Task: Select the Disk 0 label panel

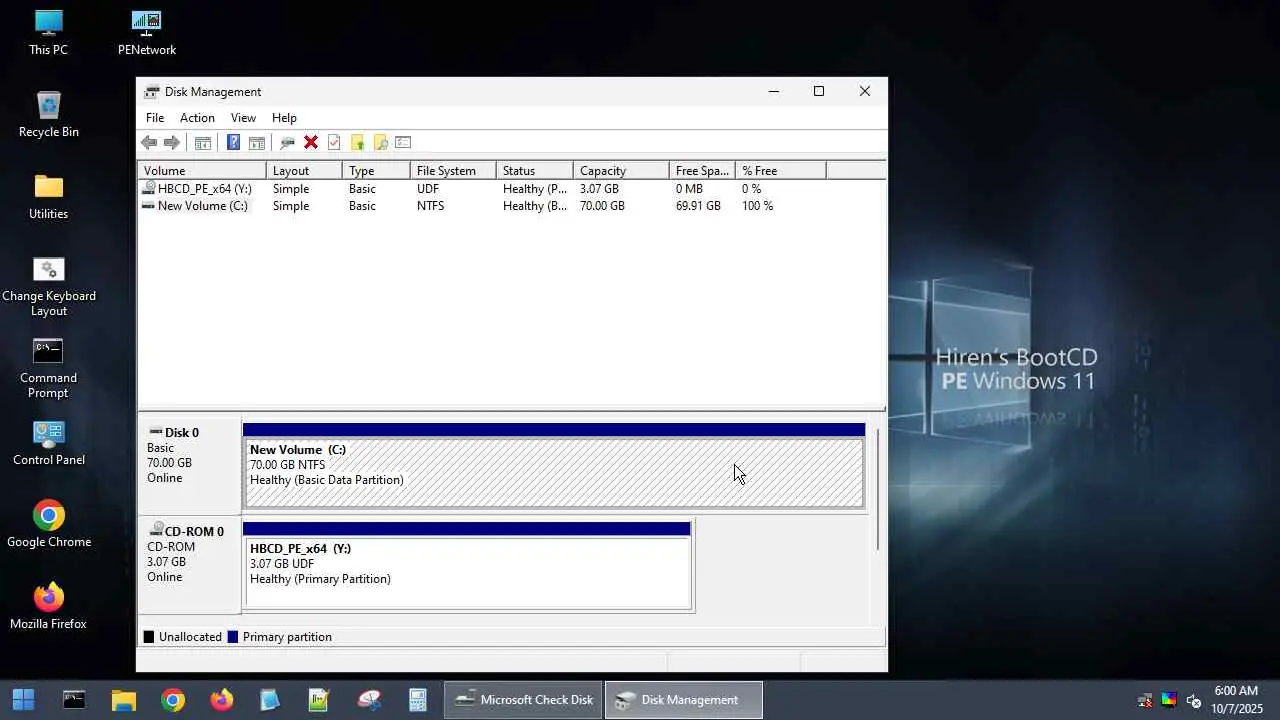Action: pos(189,465)
